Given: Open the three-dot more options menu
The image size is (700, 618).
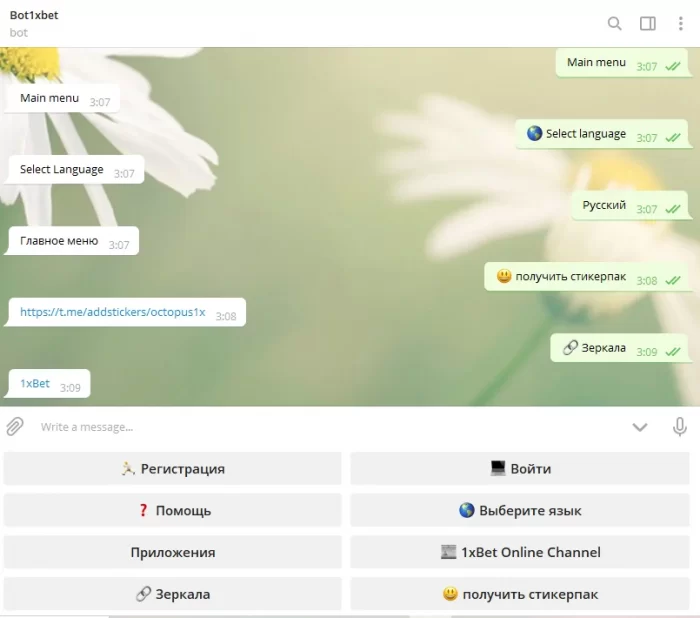Looking at the screenshot, I should (x=680, y=23).
